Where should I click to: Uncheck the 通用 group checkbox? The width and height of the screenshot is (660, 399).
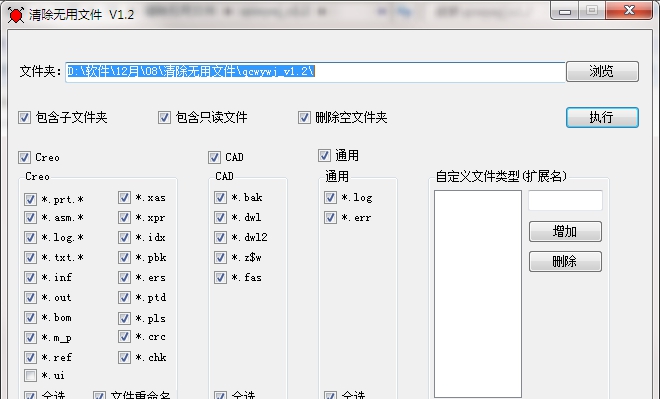[x=324, y=155]
